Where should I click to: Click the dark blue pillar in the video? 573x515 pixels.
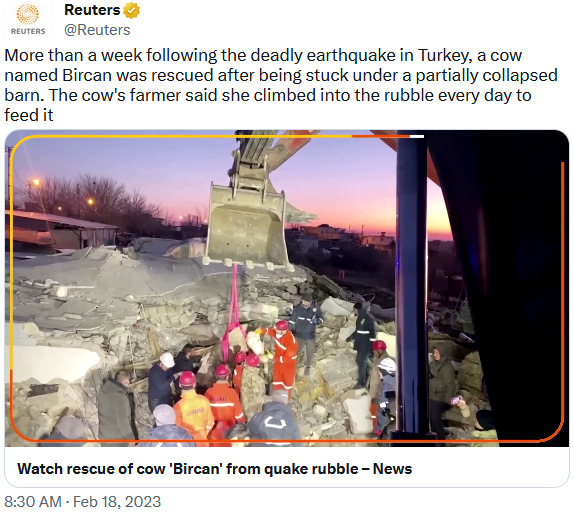click(x=412, y=285)
